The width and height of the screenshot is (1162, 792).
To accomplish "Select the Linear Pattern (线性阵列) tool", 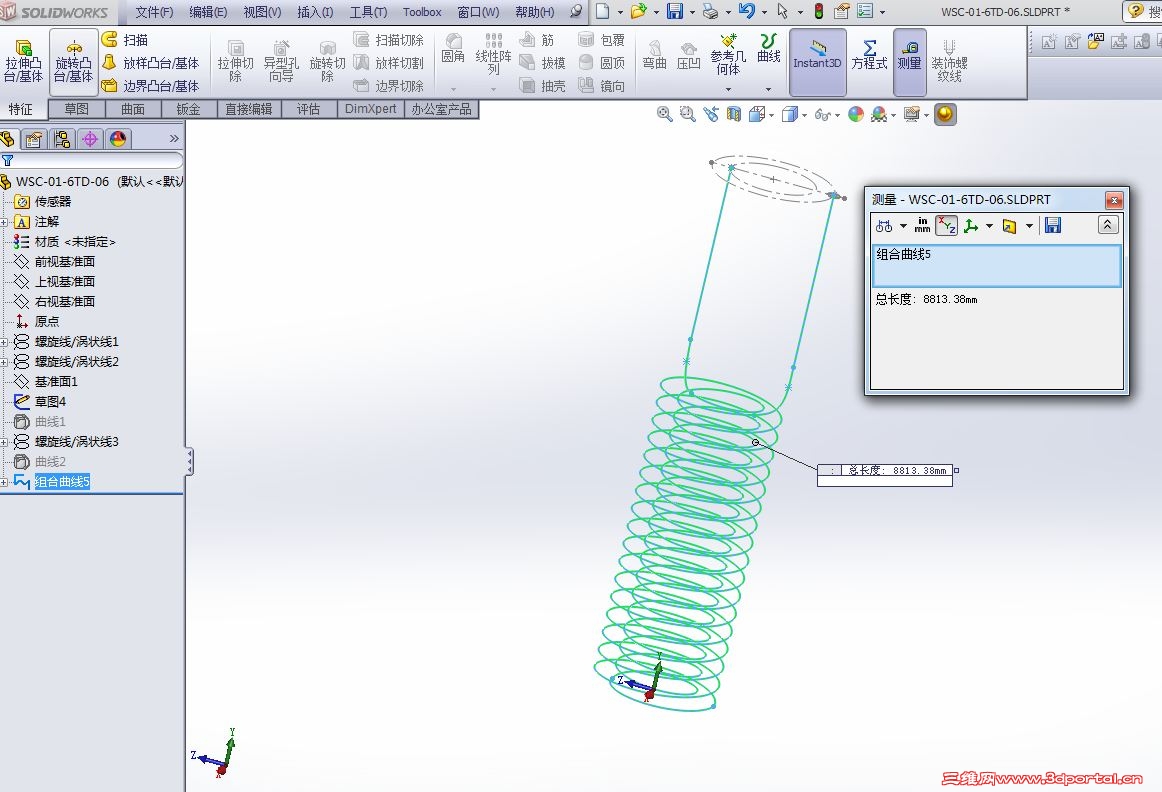I will click(493, 54).
